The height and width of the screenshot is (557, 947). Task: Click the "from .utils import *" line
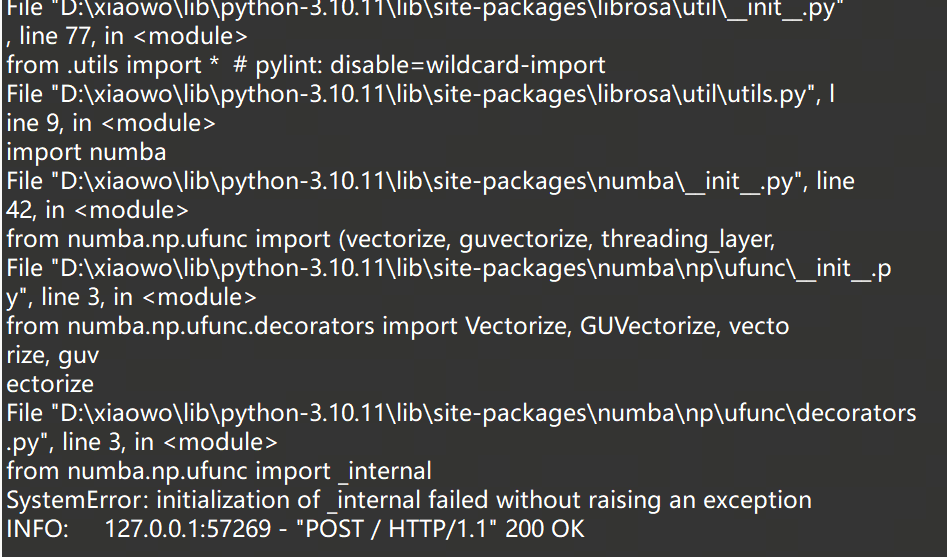point(112,65)
